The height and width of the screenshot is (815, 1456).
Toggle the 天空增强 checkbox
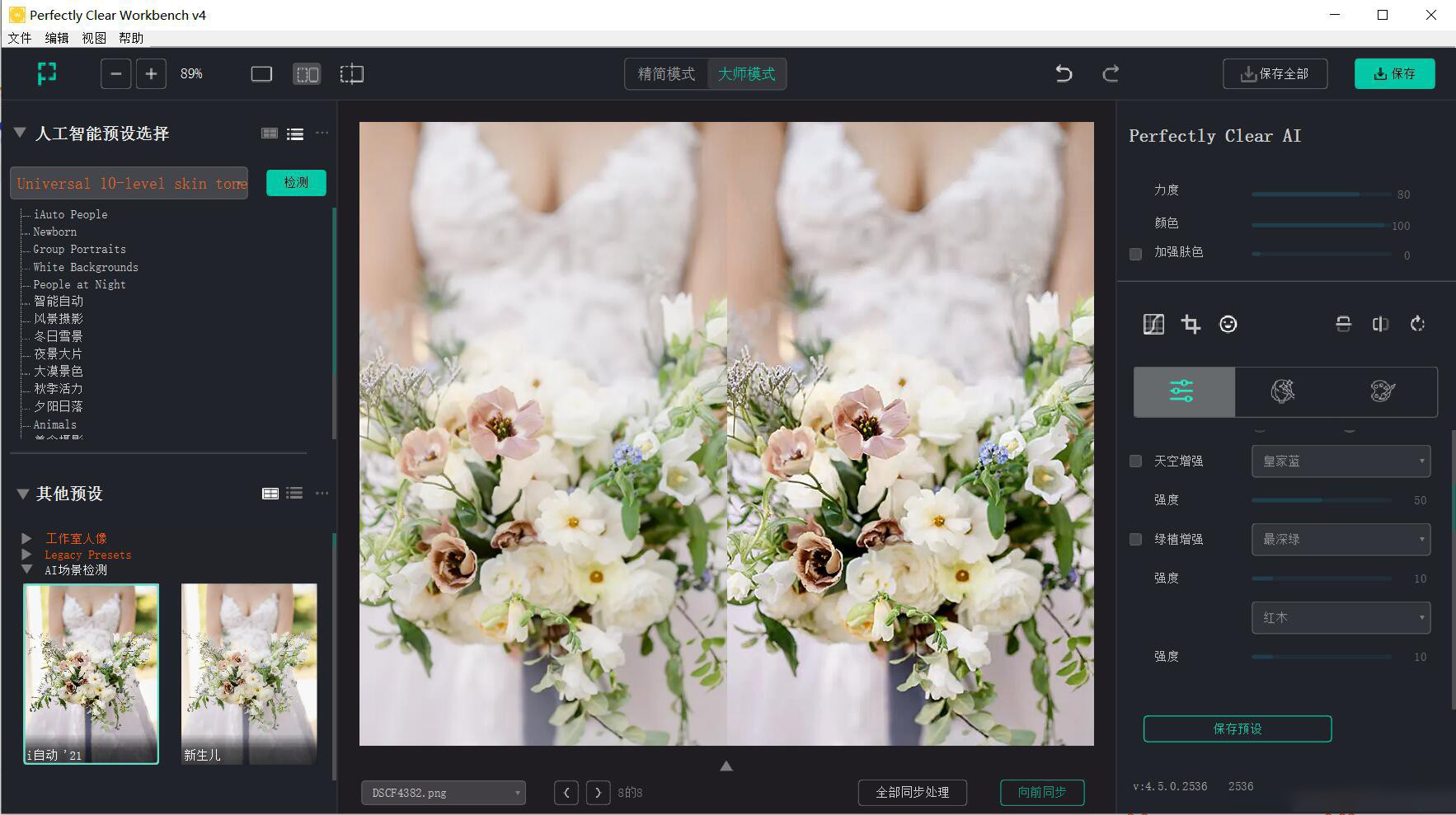click(1135, 461)
